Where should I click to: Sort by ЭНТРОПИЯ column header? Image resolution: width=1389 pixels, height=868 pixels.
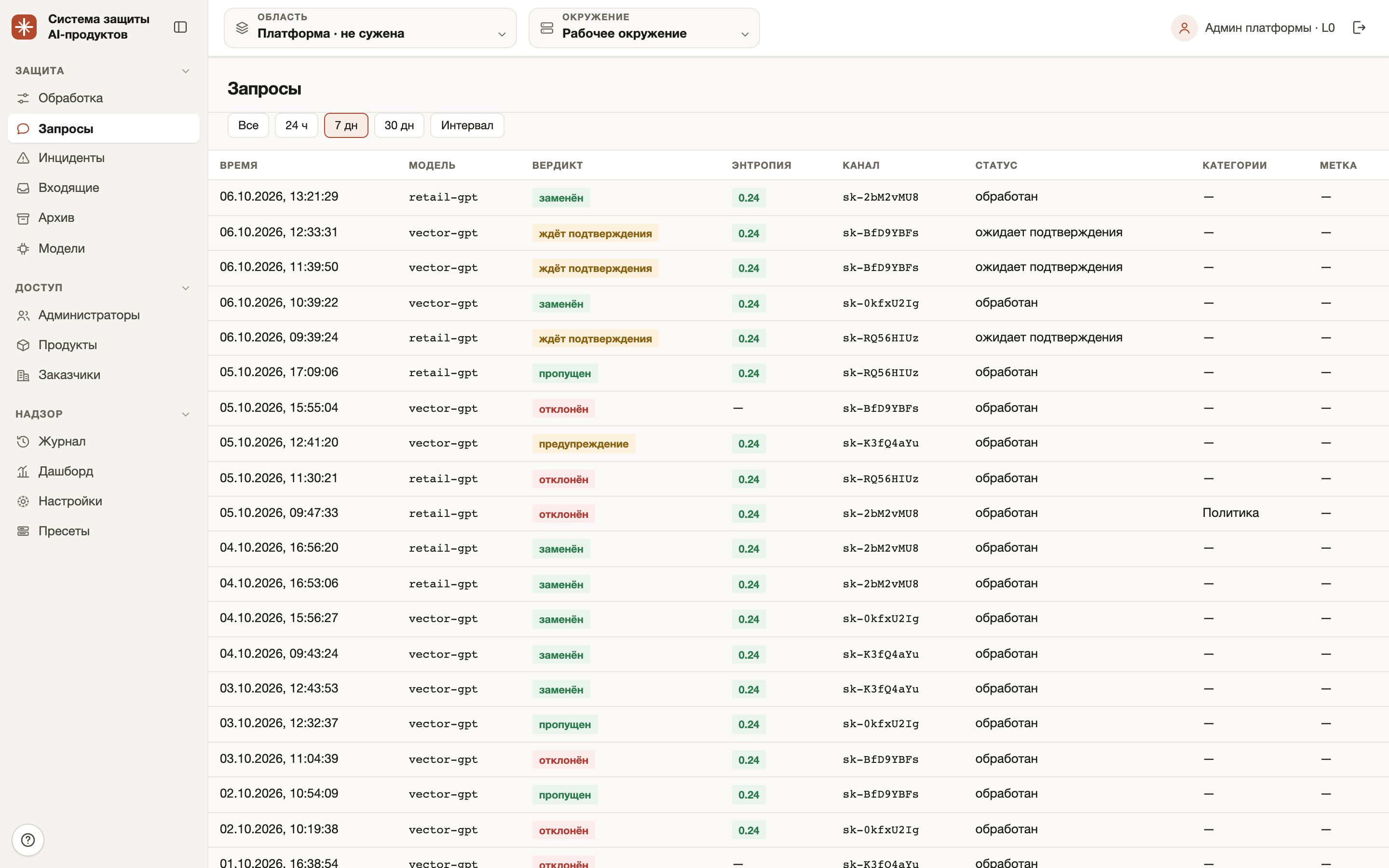761,165
